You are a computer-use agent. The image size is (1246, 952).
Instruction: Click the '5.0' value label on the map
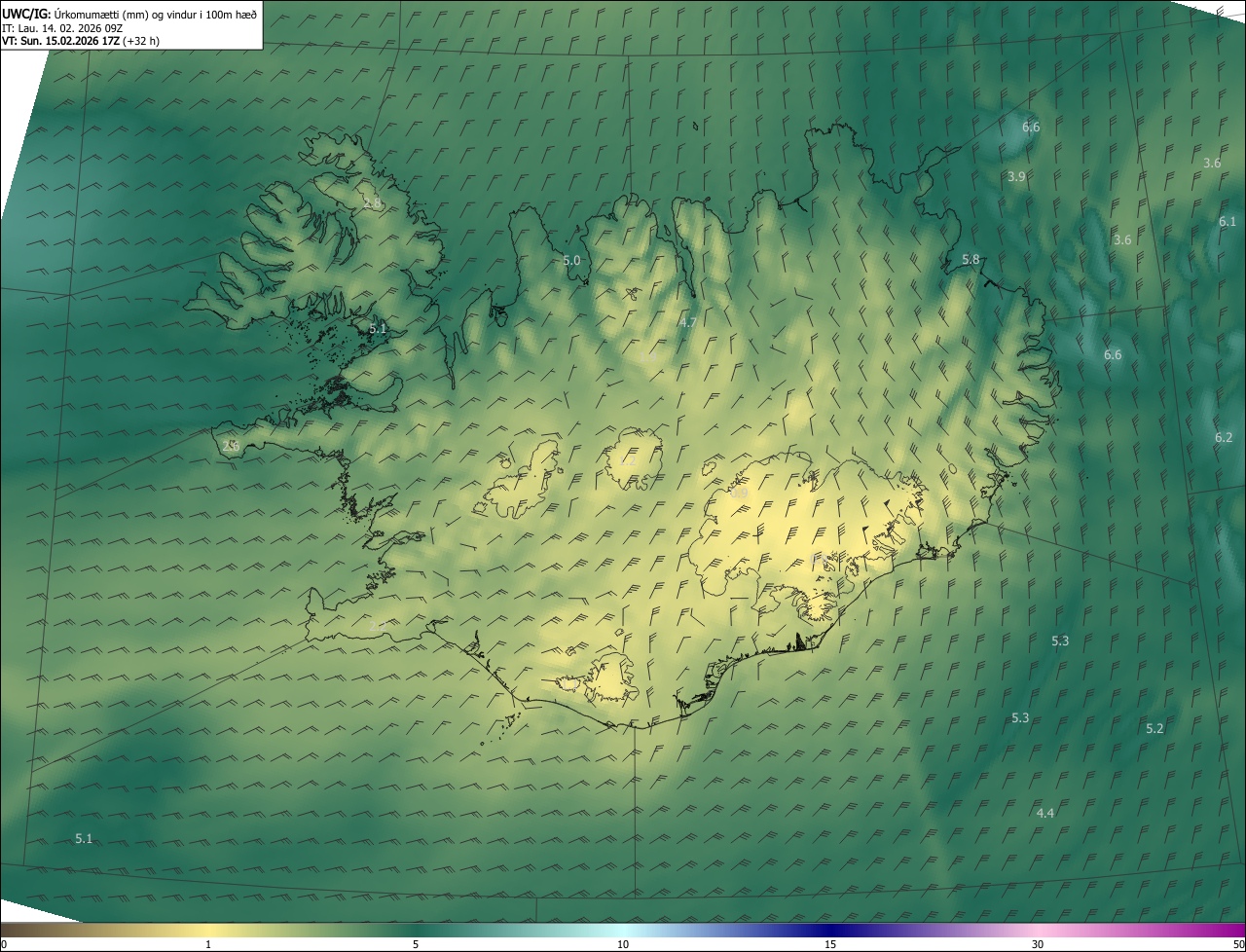571,261
